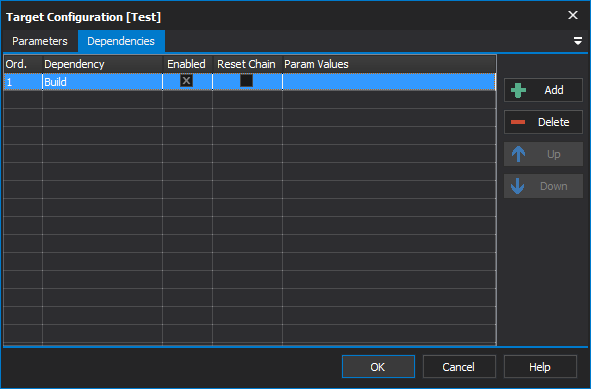Close the Target Configuration dialog

point(573,15)
